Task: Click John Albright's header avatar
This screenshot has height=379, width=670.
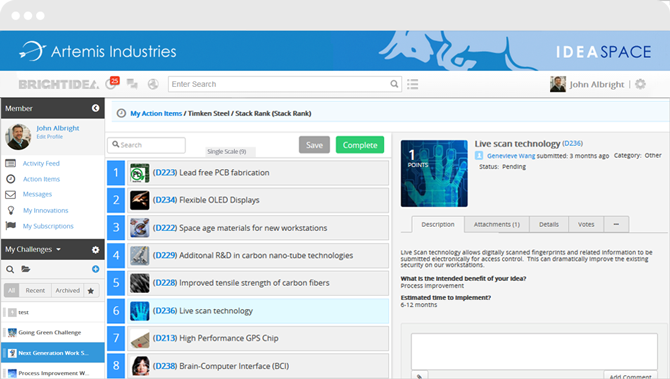Action: (558, 84)
